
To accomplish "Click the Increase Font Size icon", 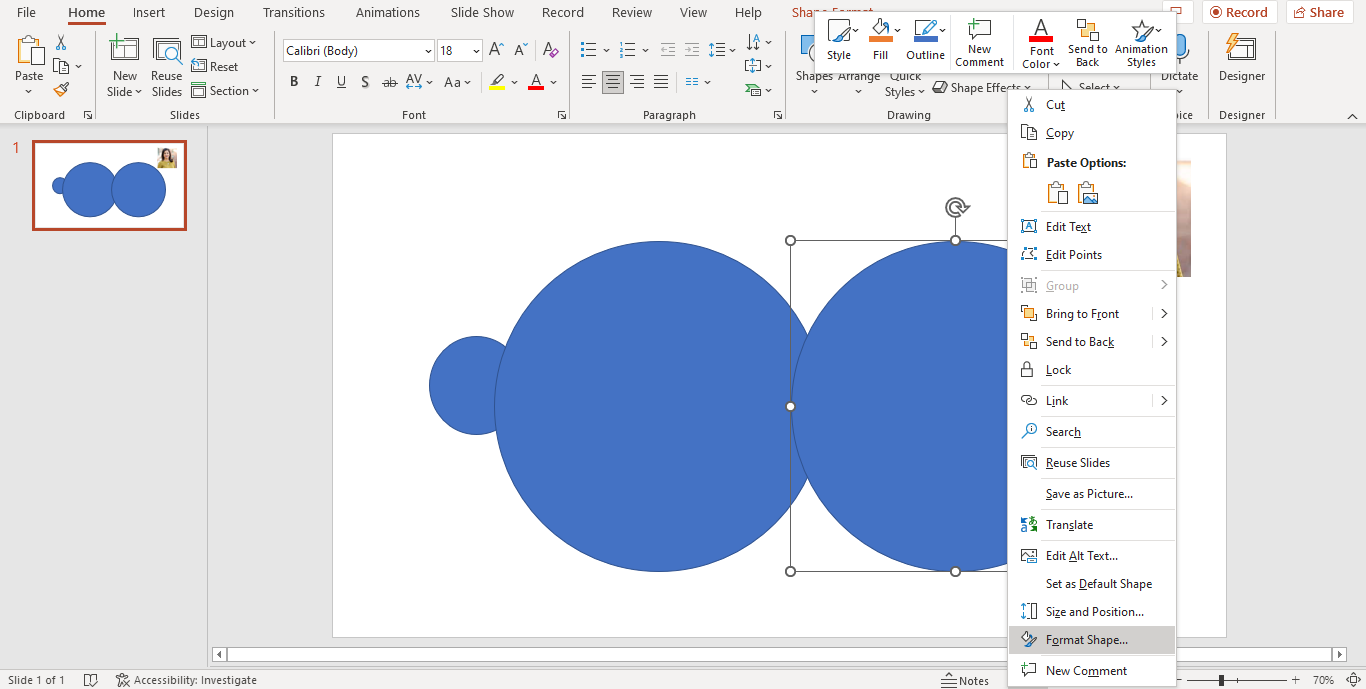I will pos(495,47).
